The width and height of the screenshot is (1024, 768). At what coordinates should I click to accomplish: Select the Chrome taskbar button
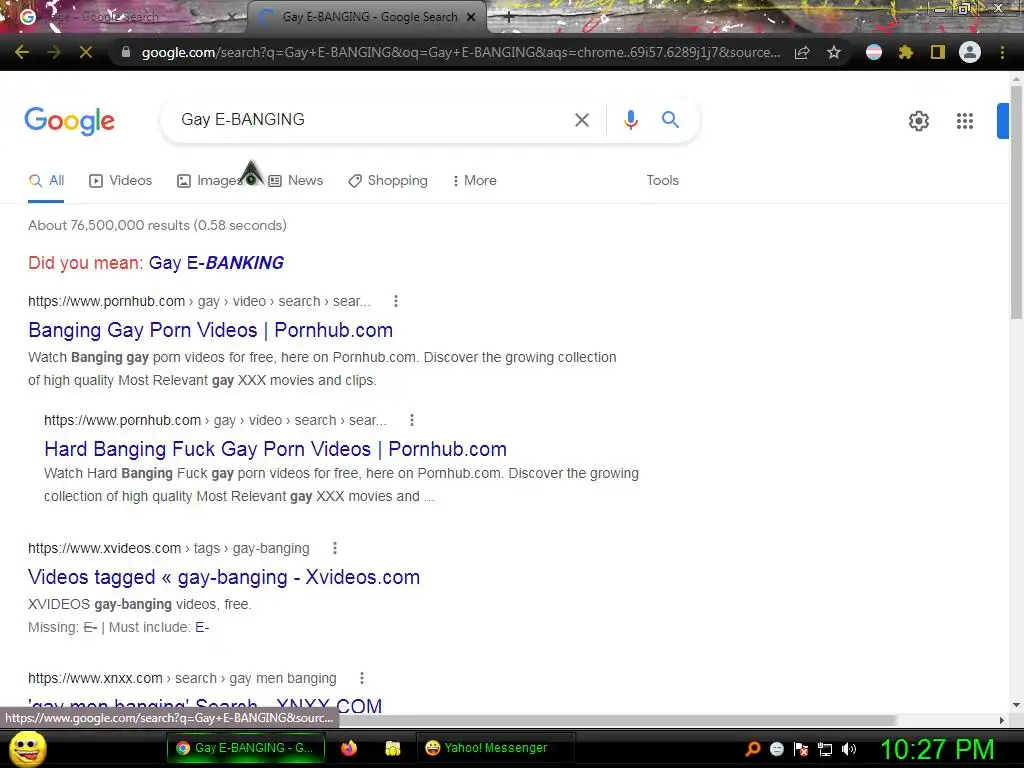point(246,748)
